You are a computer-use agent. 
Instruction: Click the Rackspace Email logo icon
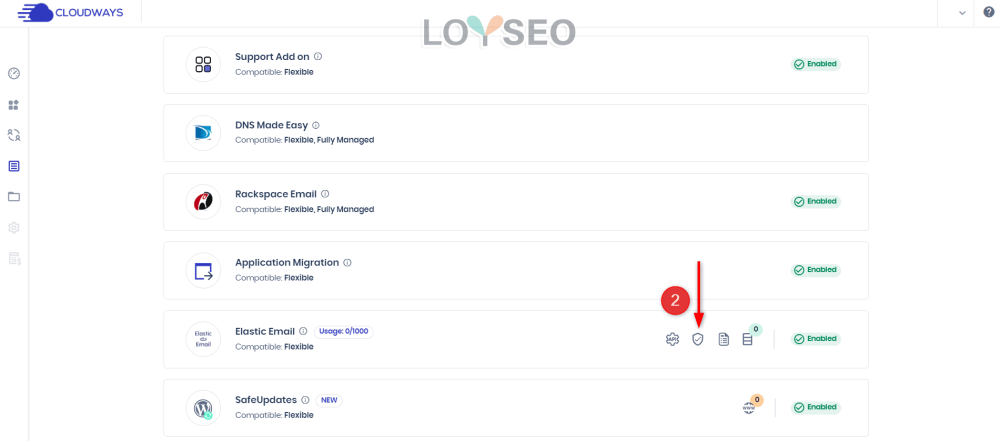[203, 202]
